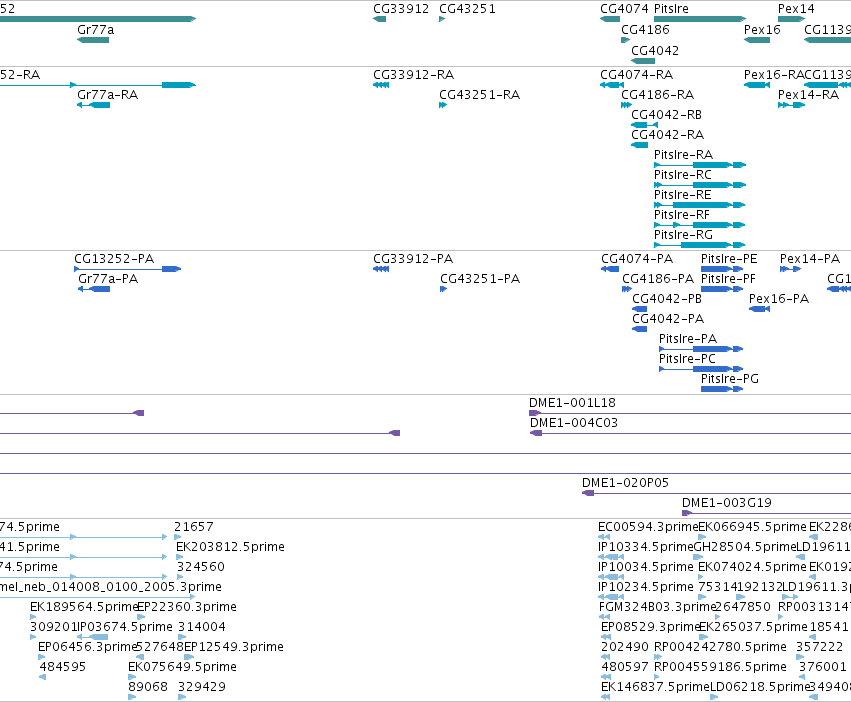Select the Pitslre-RA transcript glyph
This screenshot has width=851, height=702.
[700, 165]
